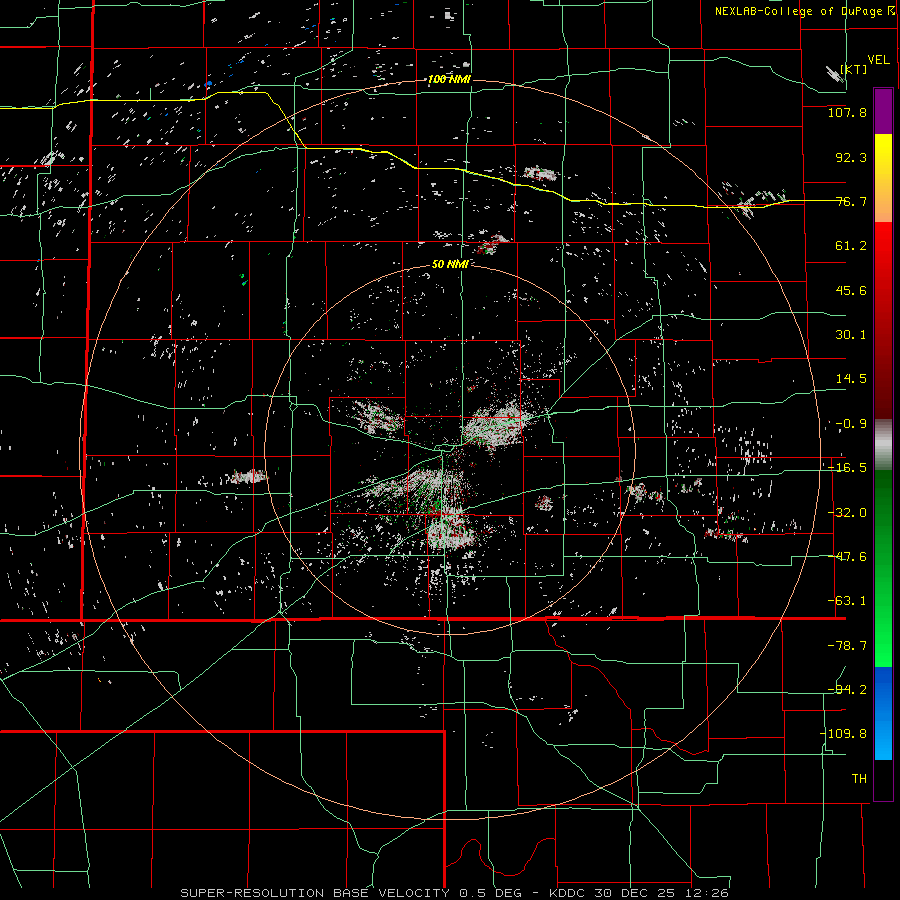The image size is (900, 900).
Task: Click the 61.2 velocity scale value
Action: (x=851, y=246)
